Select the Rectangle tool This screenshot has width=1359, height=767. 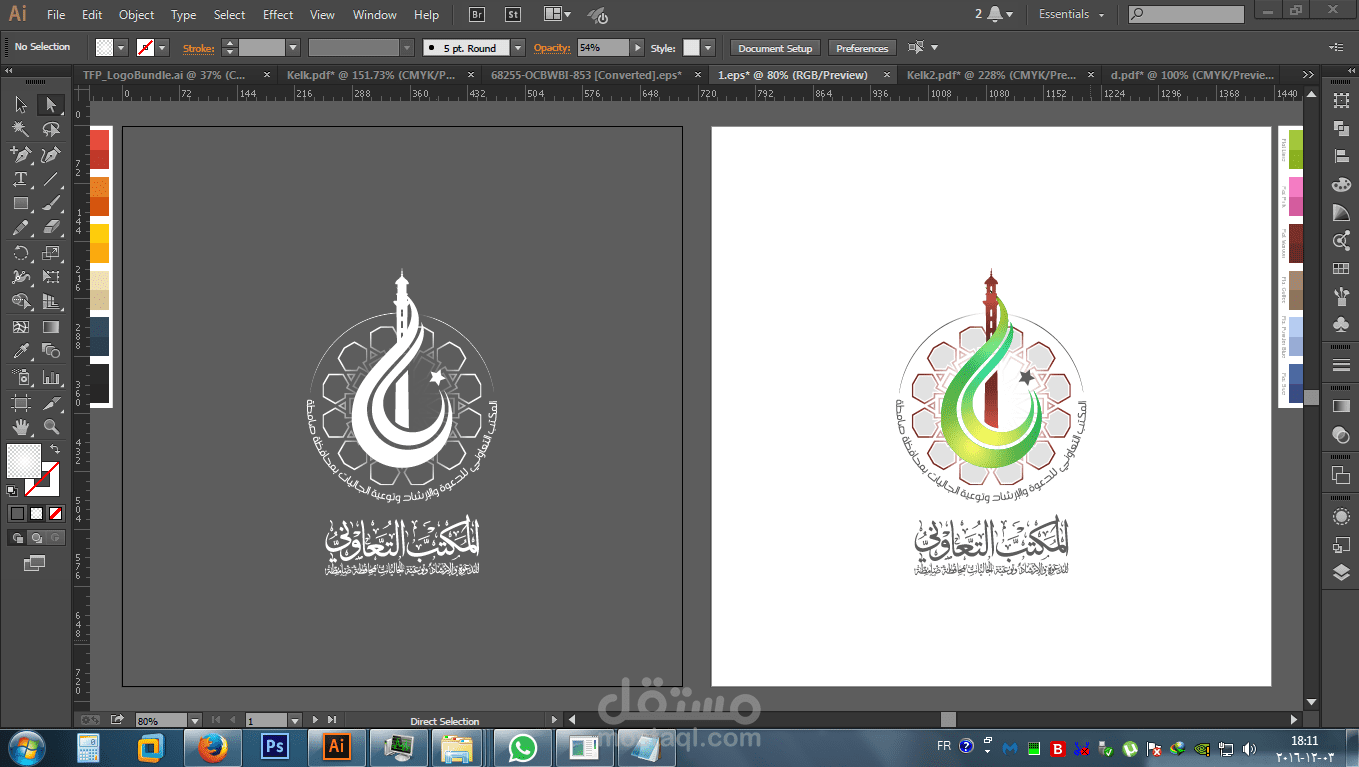coord(20,203)
